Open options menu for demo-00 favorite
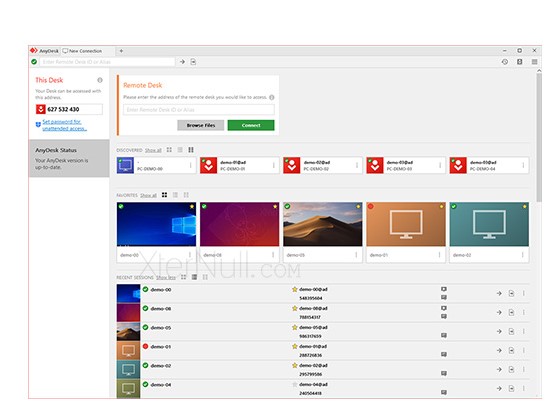Viewport: 559px width, 420px height. pos(190,255)
